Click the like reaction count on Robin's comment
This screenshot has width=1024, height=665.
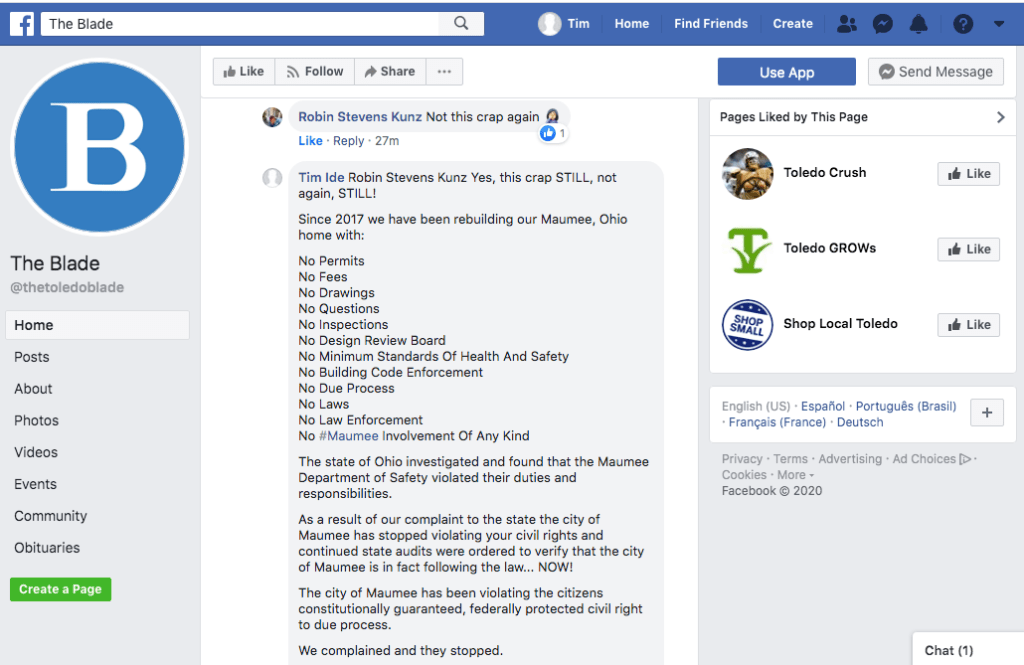click(x=553, y=133)
